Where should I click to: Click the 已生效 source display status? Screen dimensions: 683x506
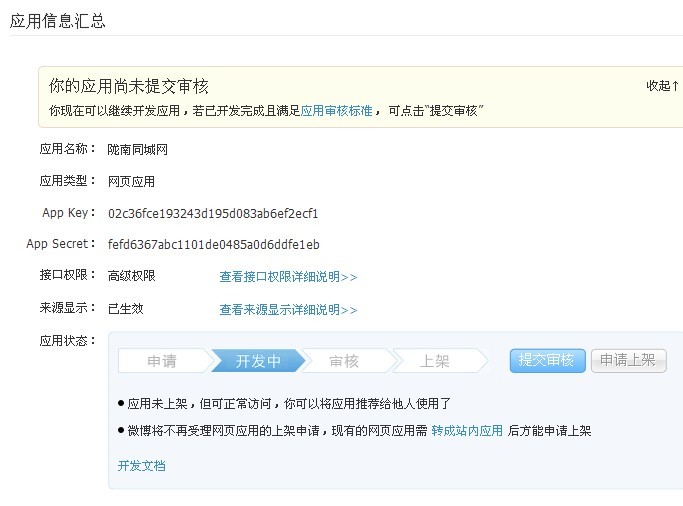tap(125, 309)
